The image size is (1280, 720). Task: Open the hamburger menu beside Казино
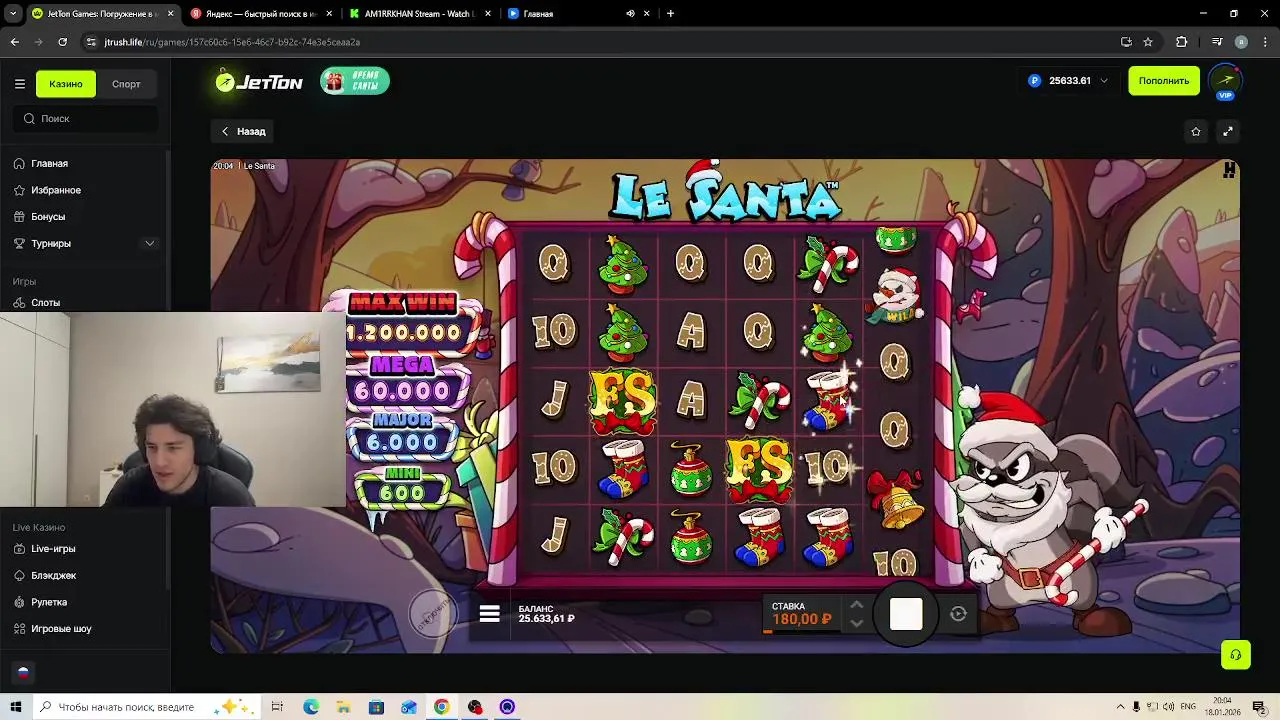point(19,84)
